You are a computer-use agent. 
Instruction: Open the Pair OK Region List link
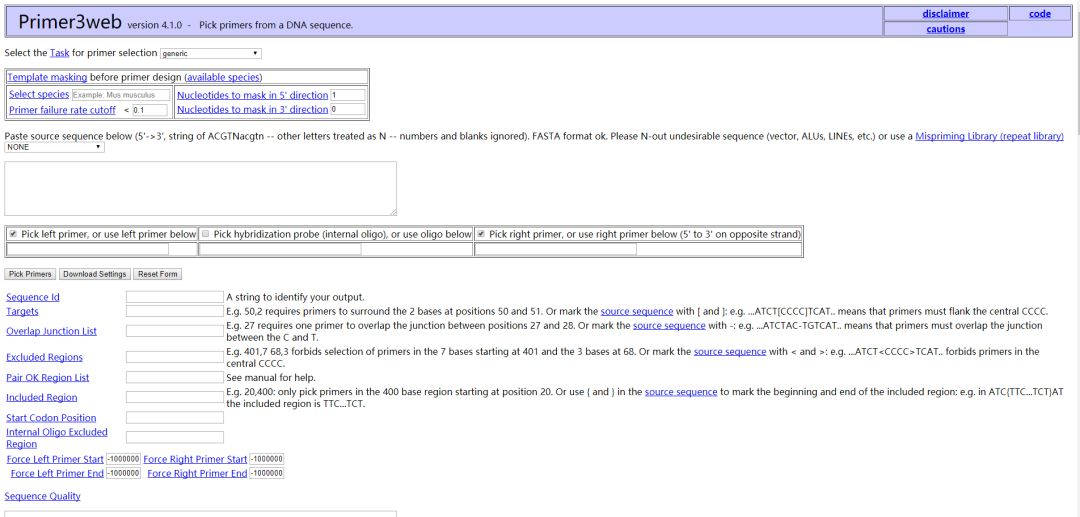point(48,377)
